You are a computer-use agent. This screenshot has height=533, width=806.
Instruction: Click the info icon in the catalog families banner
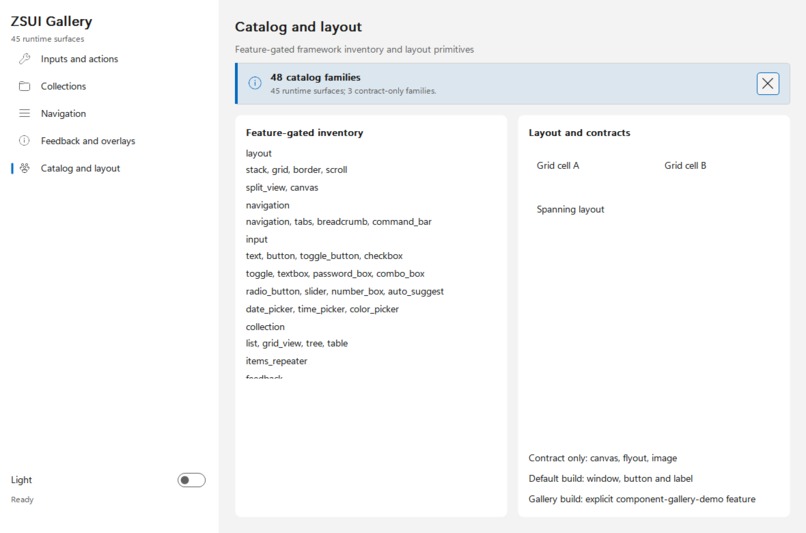(254, 83)
